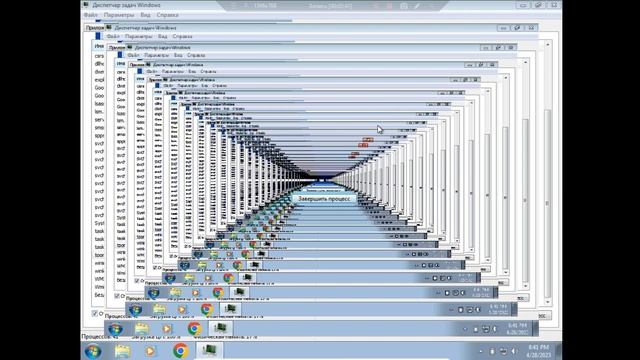Viewport: 640px width, 360px height.
Task: Select the lsas process row in outermost list
Action: [99, 104]
